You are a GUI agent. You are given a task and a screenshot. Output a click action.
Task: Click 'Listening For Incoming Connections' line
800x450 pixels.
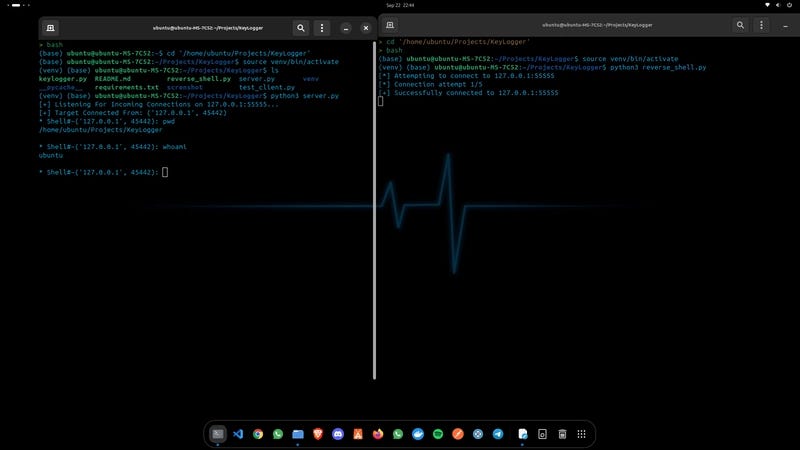point(159,105)
